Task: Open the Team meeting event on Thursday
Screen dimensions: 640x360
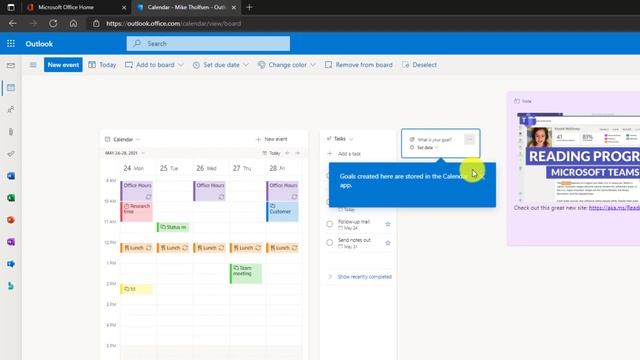Action: tap(245, 273)
